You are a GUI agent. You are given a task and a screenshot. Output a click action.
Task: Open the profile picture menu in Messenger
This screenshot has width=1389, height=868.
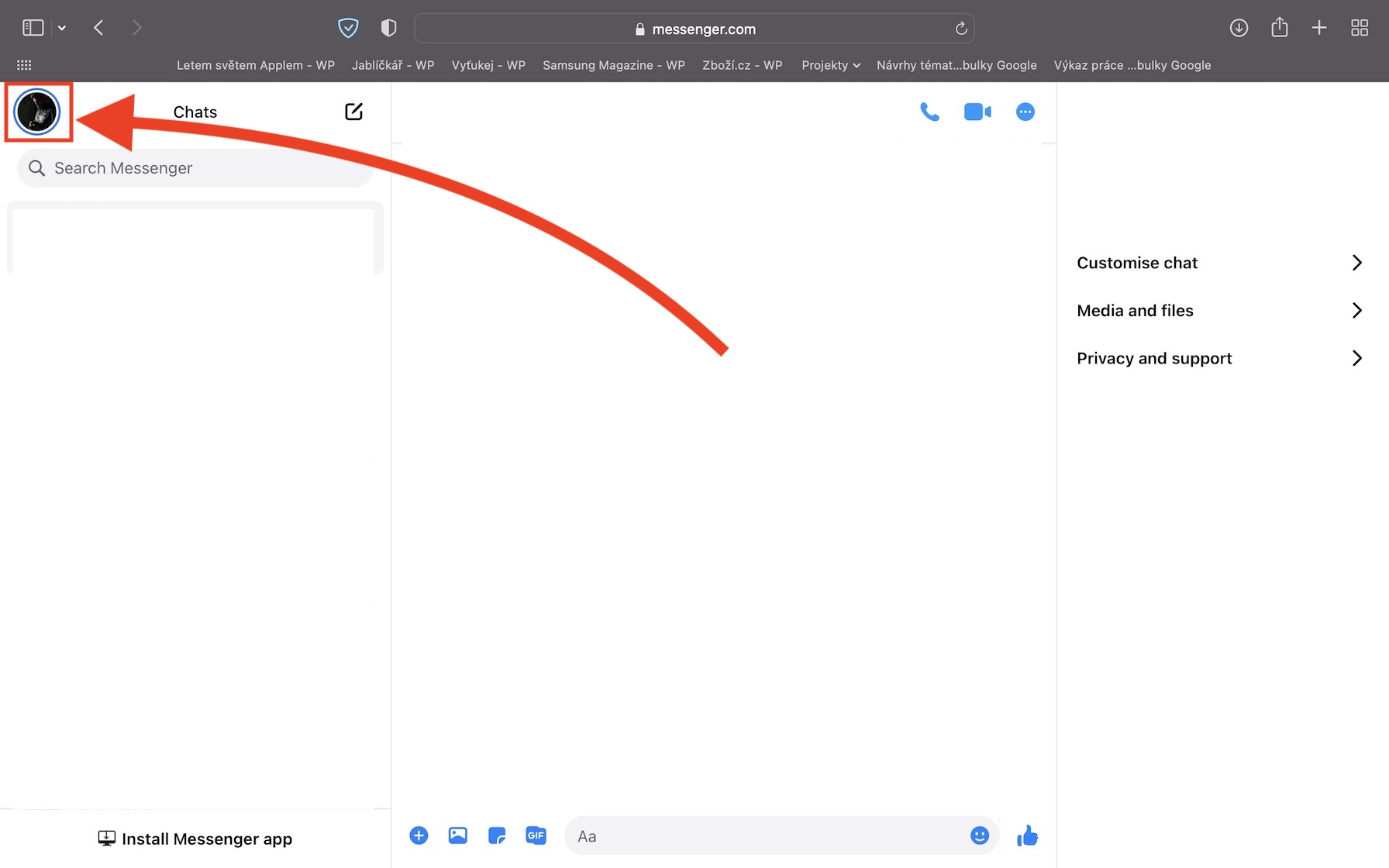point(37,112)
